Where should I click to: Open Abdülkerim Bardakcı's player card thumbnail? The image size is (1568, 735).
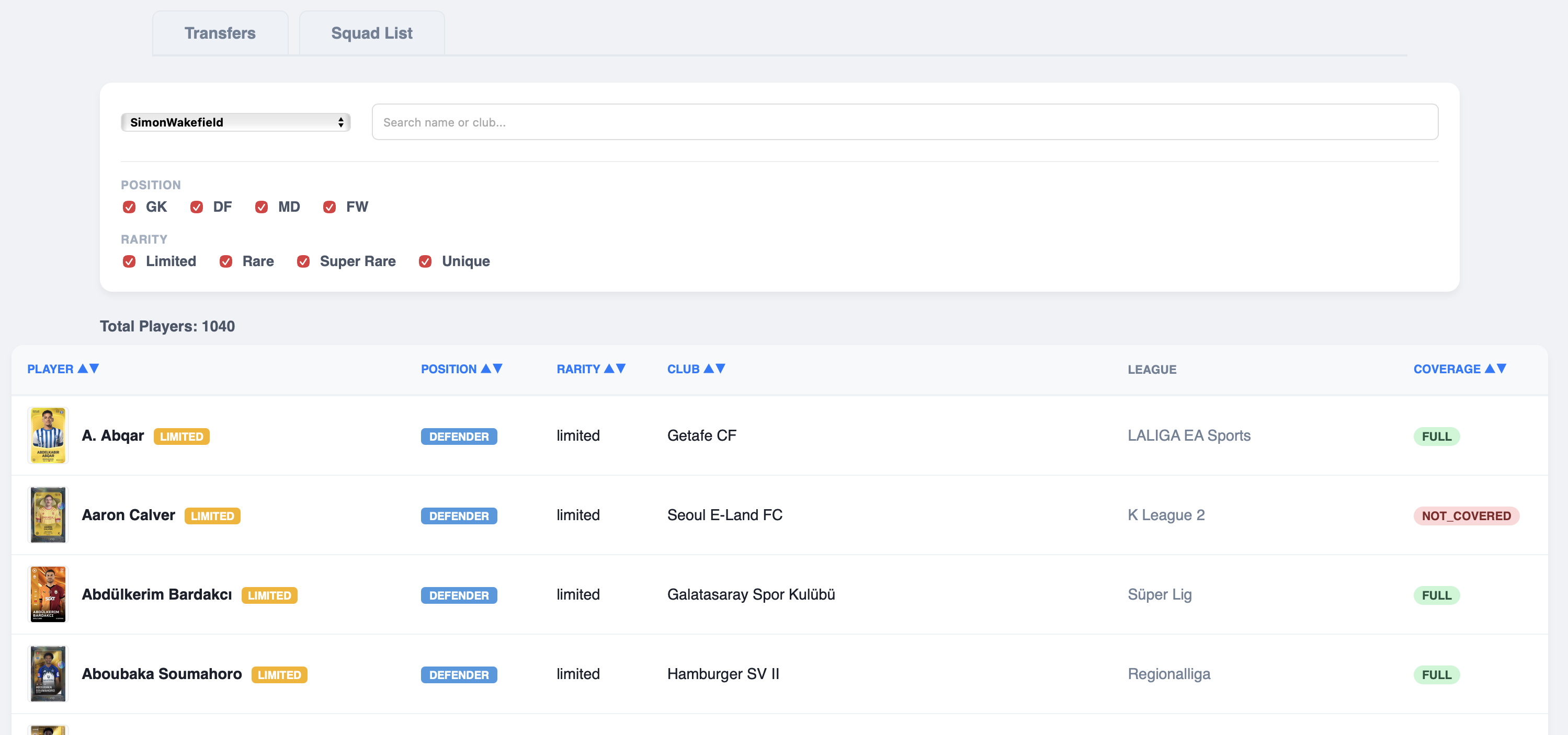pos(48,594)
